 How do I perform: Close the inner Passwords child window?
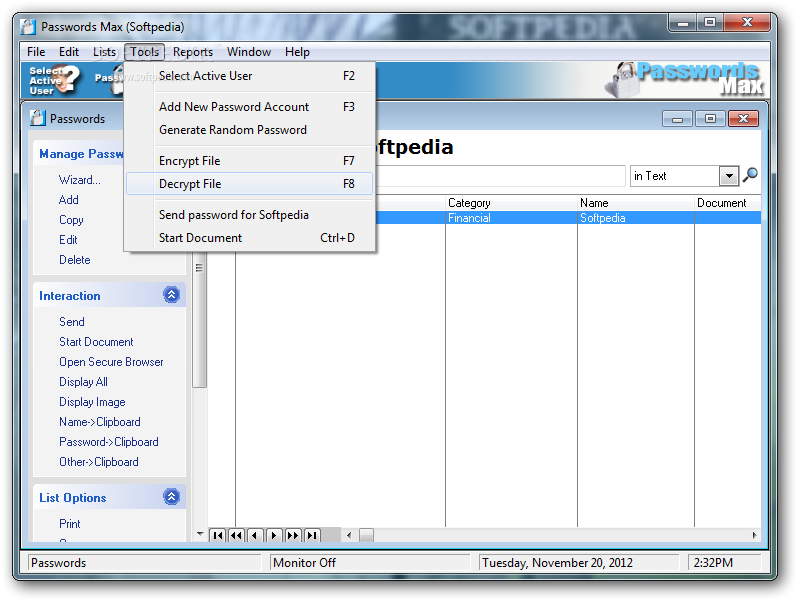click(743, 119)
